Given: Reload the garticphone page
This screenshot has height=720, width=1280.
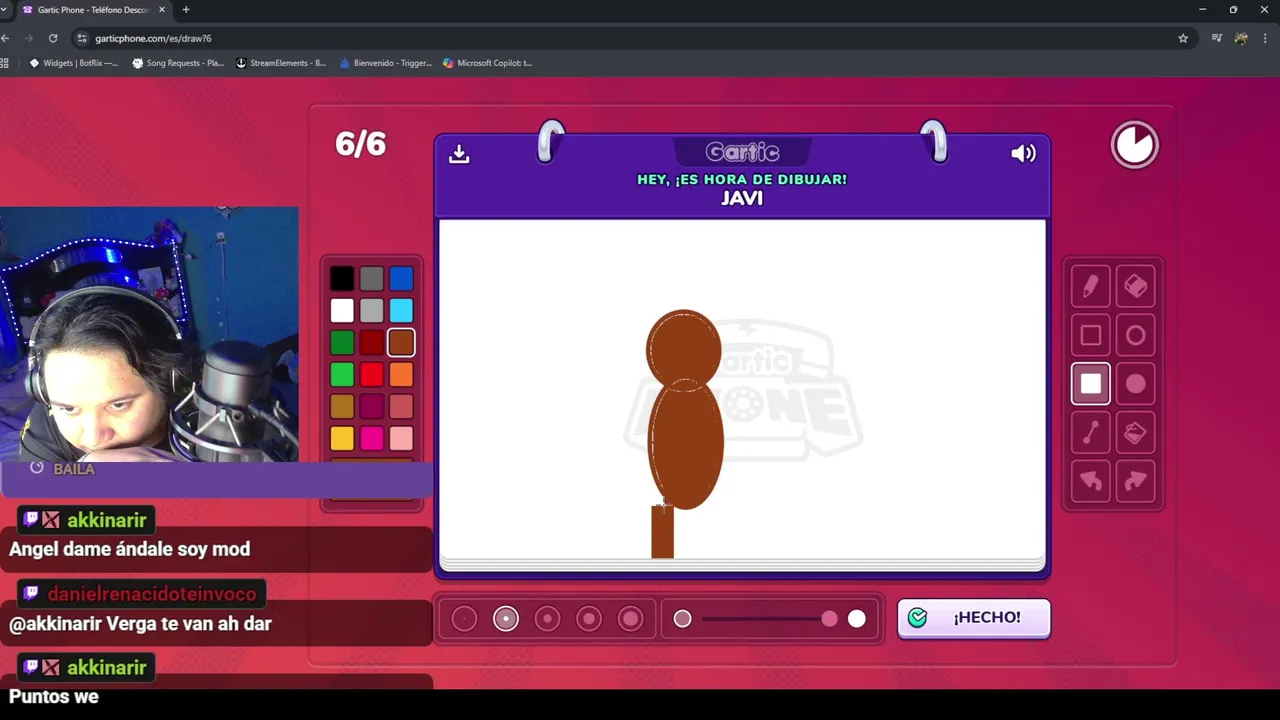Looking at the screenshot, I should coord(53,38).
